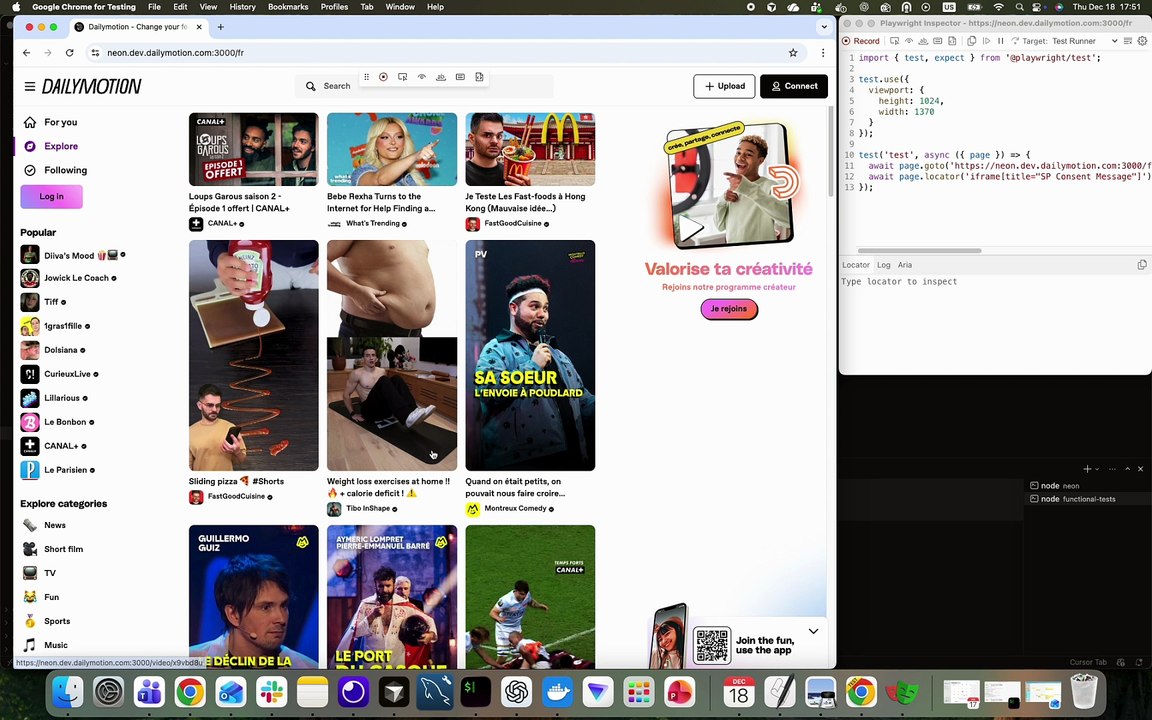Open the Dailymotion hamburger menu
This screenshot has height=720, width=1152.
point(29,87)
